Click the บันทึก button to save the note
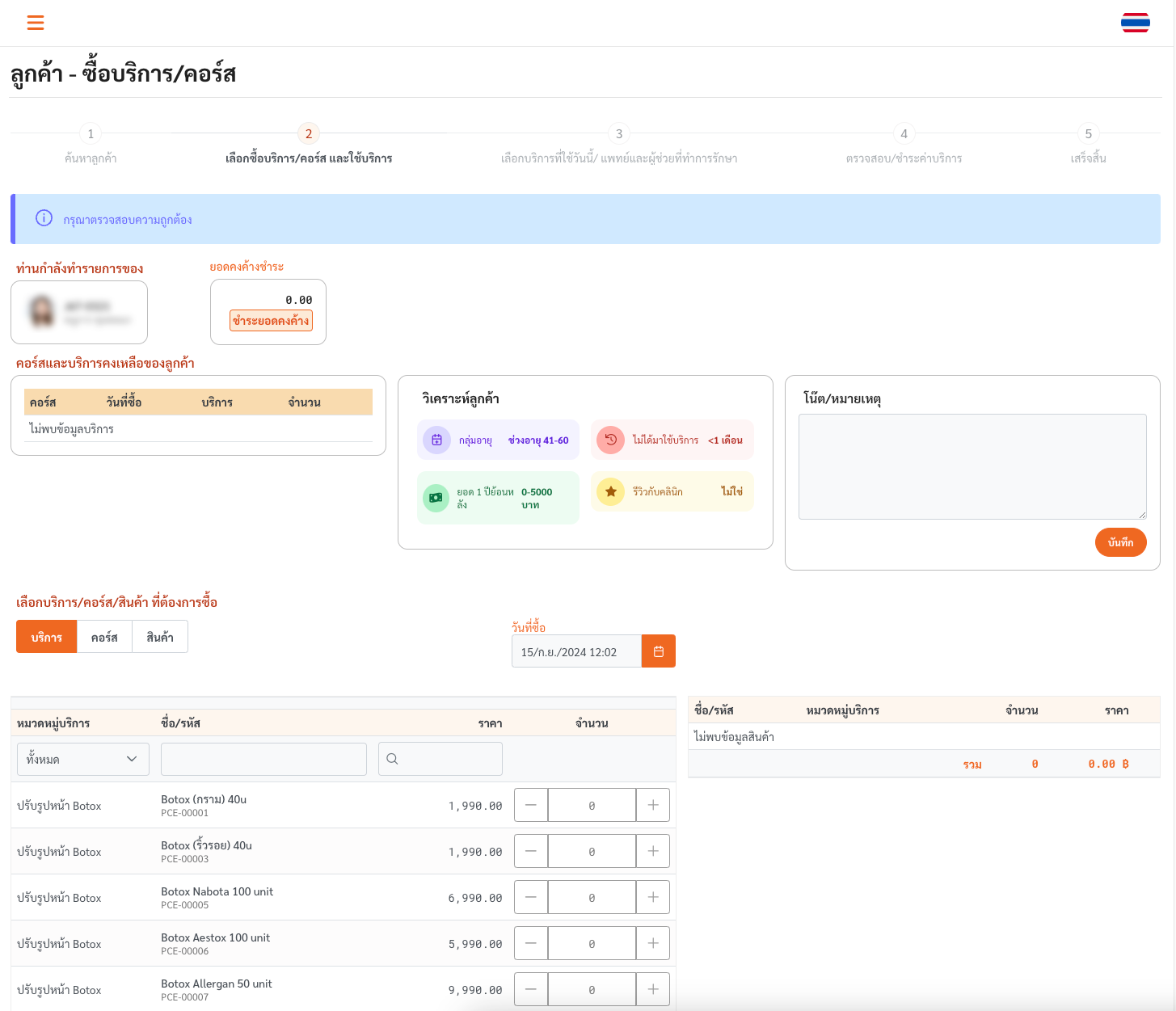The image size is (1176, 1011). 1120,542
